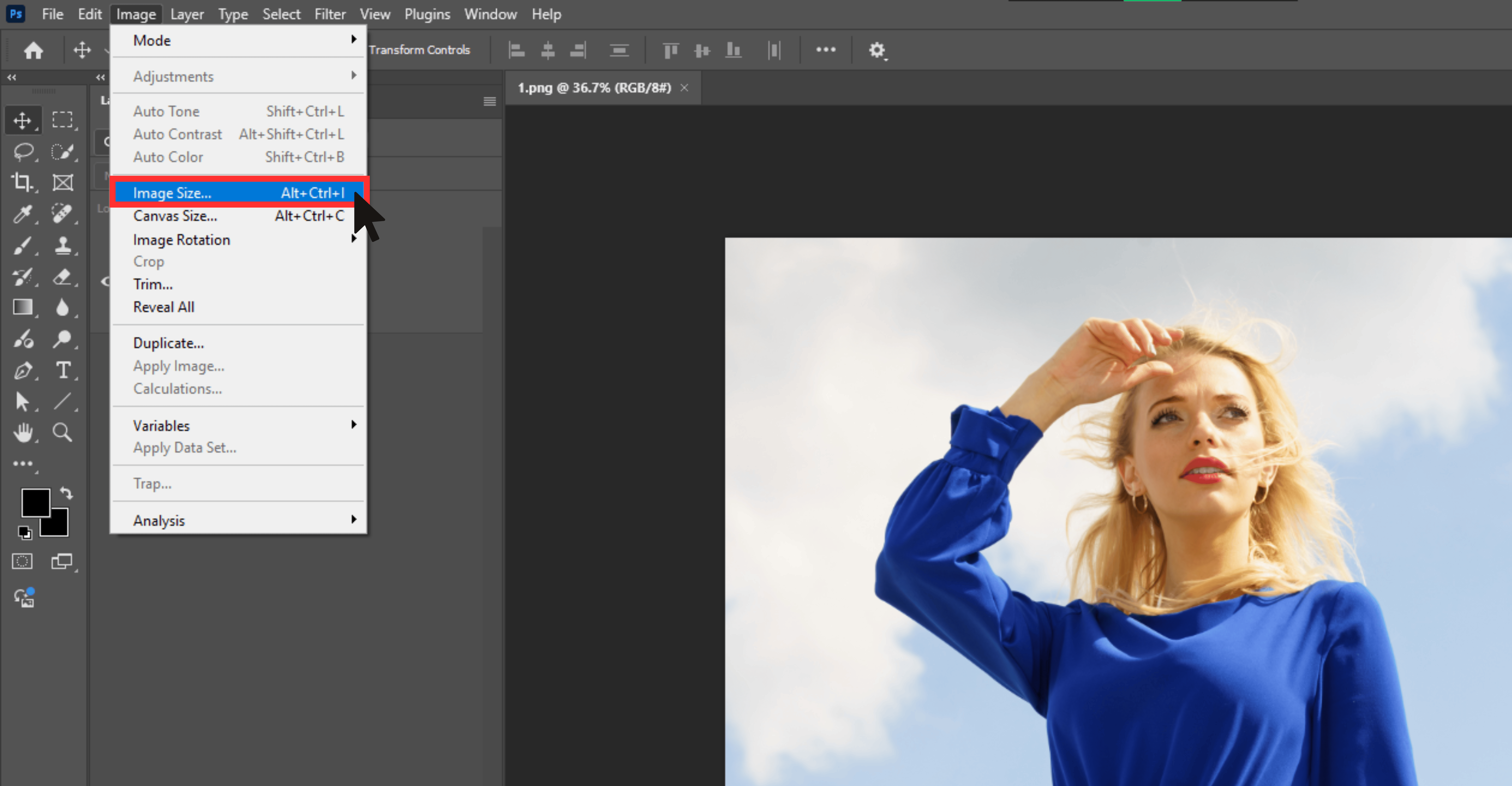Open the panel flyout menu icon
The height and width of the screenshot is (786, 1512).
tap(489, 102)
